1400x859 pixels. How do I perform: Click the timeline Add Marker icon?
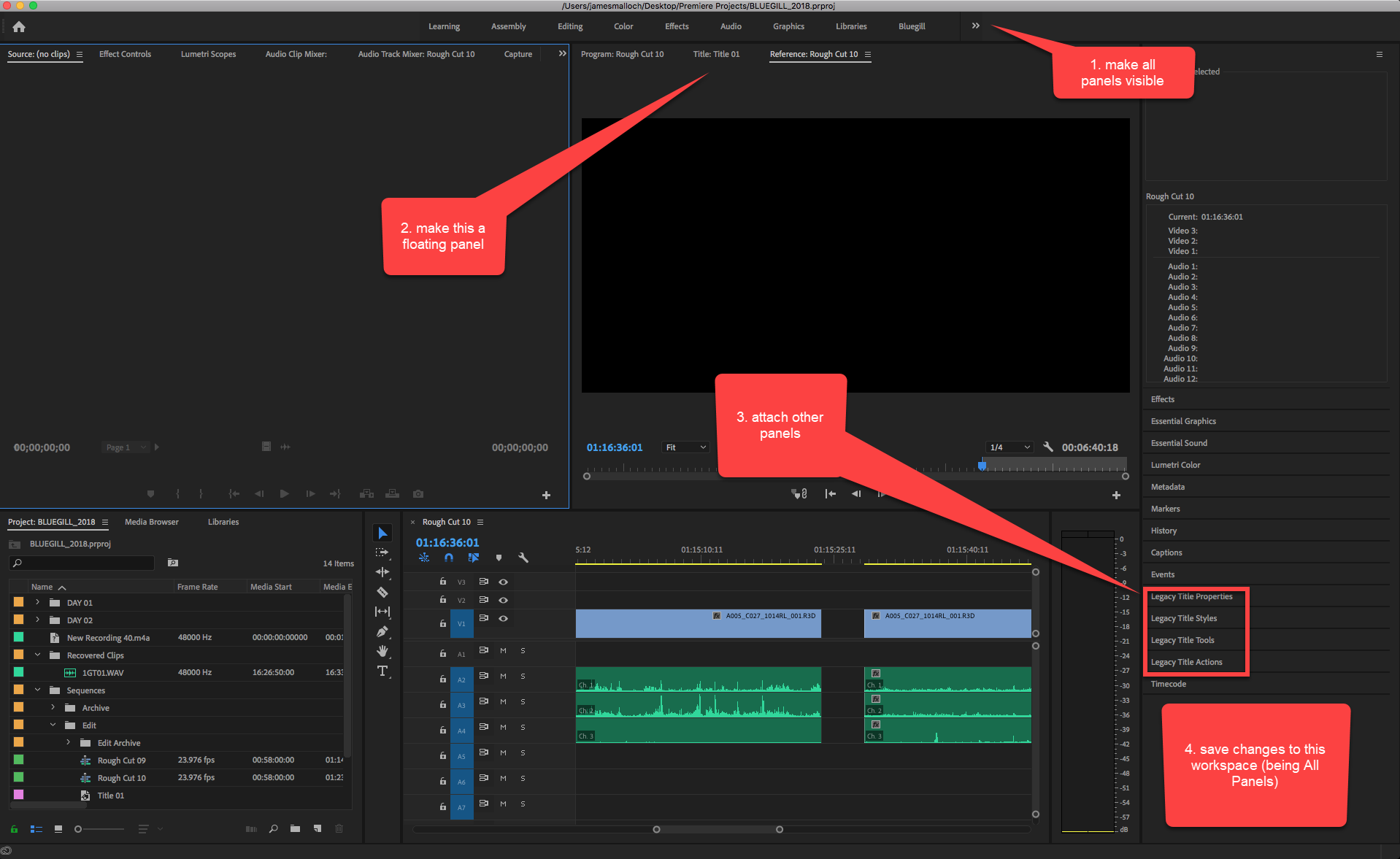click(x=499, y=558)
